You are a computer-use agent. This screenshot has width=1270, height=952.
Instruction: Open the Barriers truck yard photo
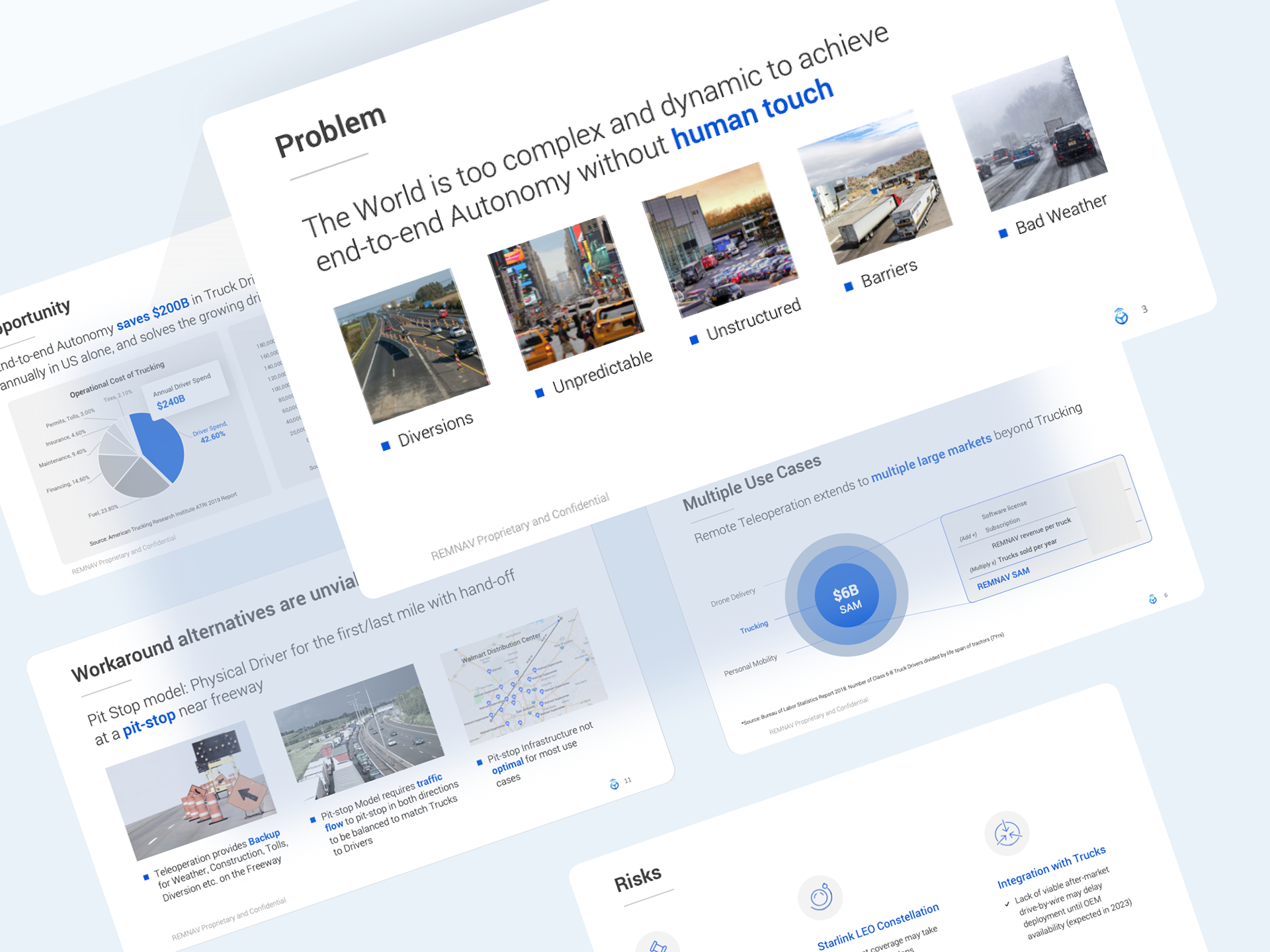874,186
